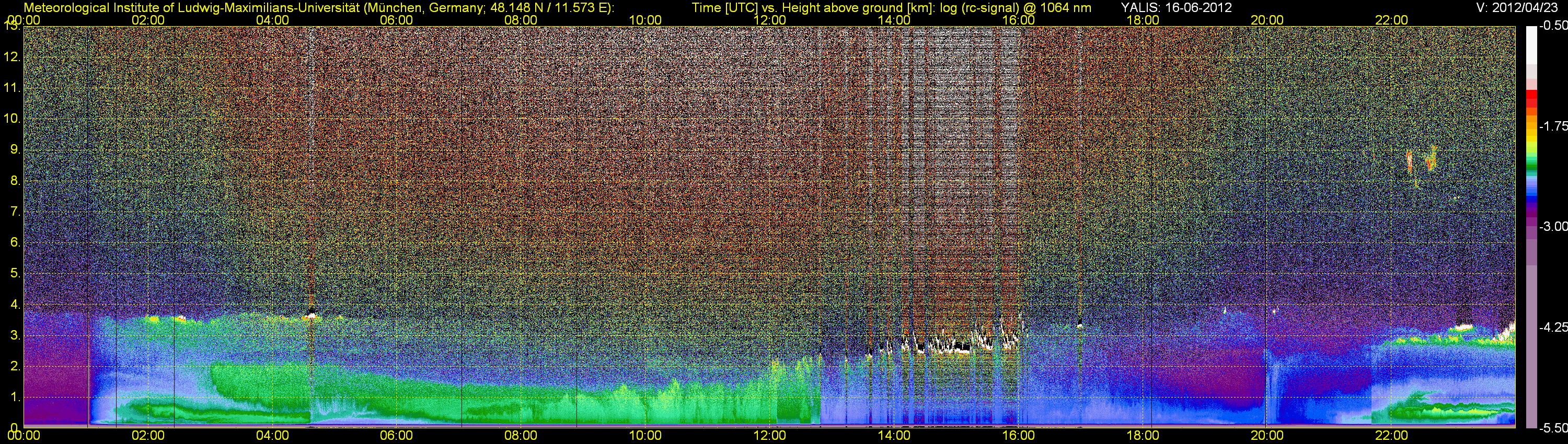Image resolution: width=1568 pixels, height=444 pixels.
Task: Click the 12 km height axis label
Action: [x=12, y=57]
